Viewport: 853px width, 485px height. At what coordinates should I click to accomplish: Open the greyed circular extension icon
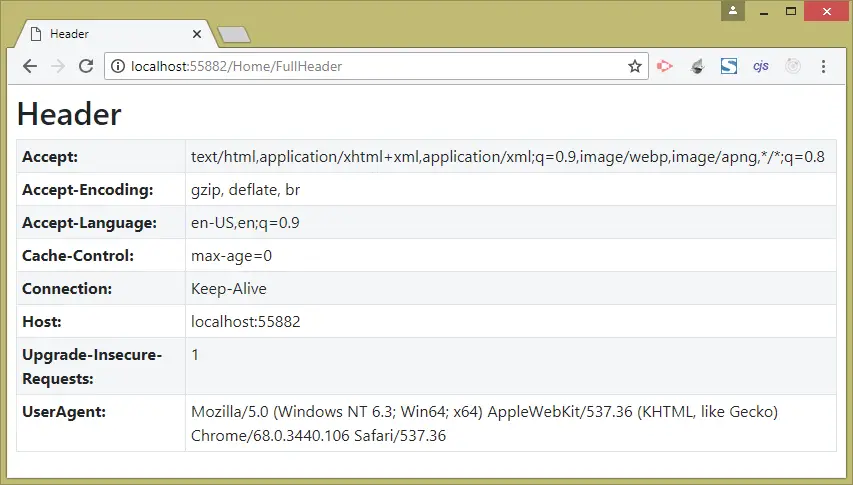coord(793,66)
